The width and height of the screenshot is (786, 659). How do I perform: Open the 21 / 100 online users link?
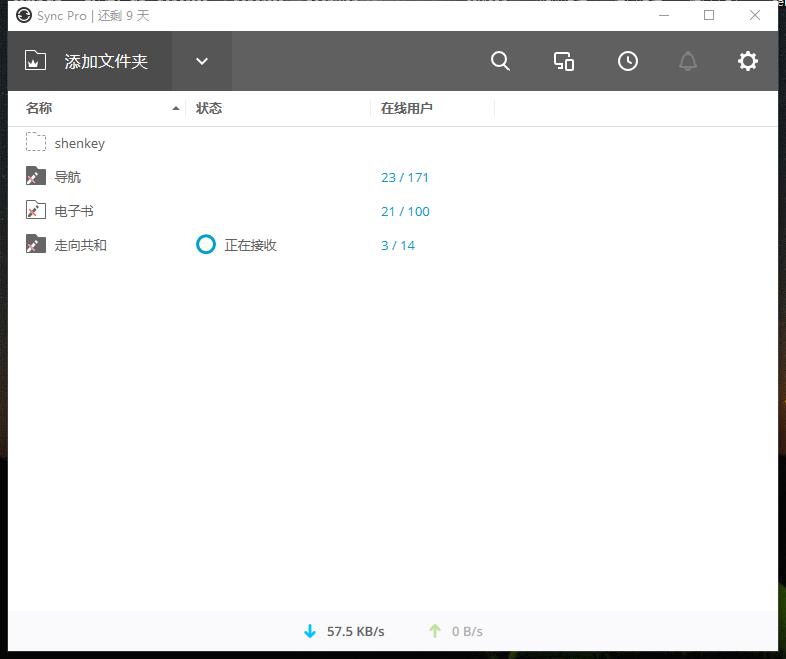(405, 211)
